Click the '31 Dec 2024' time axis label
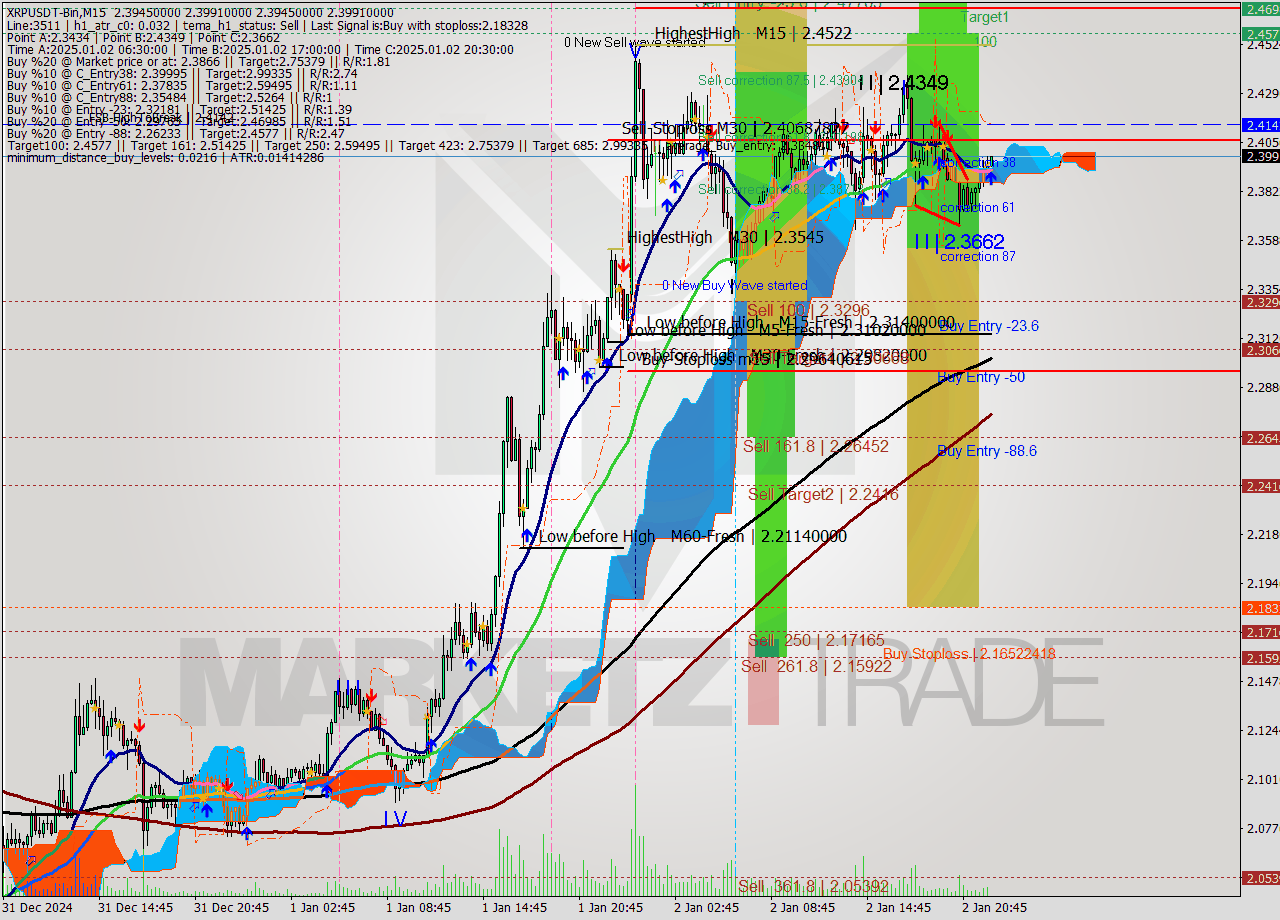Viewport: 1280px width, 920px height. 37,908
